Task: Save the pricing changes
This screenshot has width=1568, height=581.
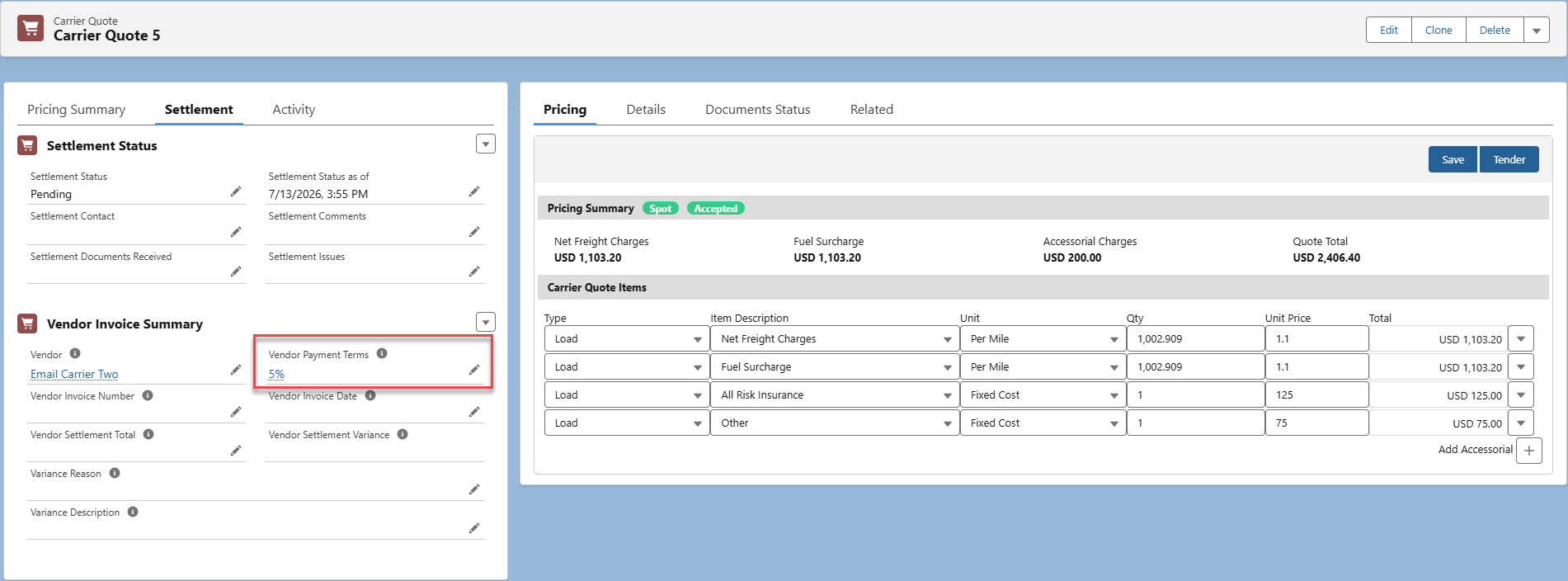Action: pos(1453,160)
